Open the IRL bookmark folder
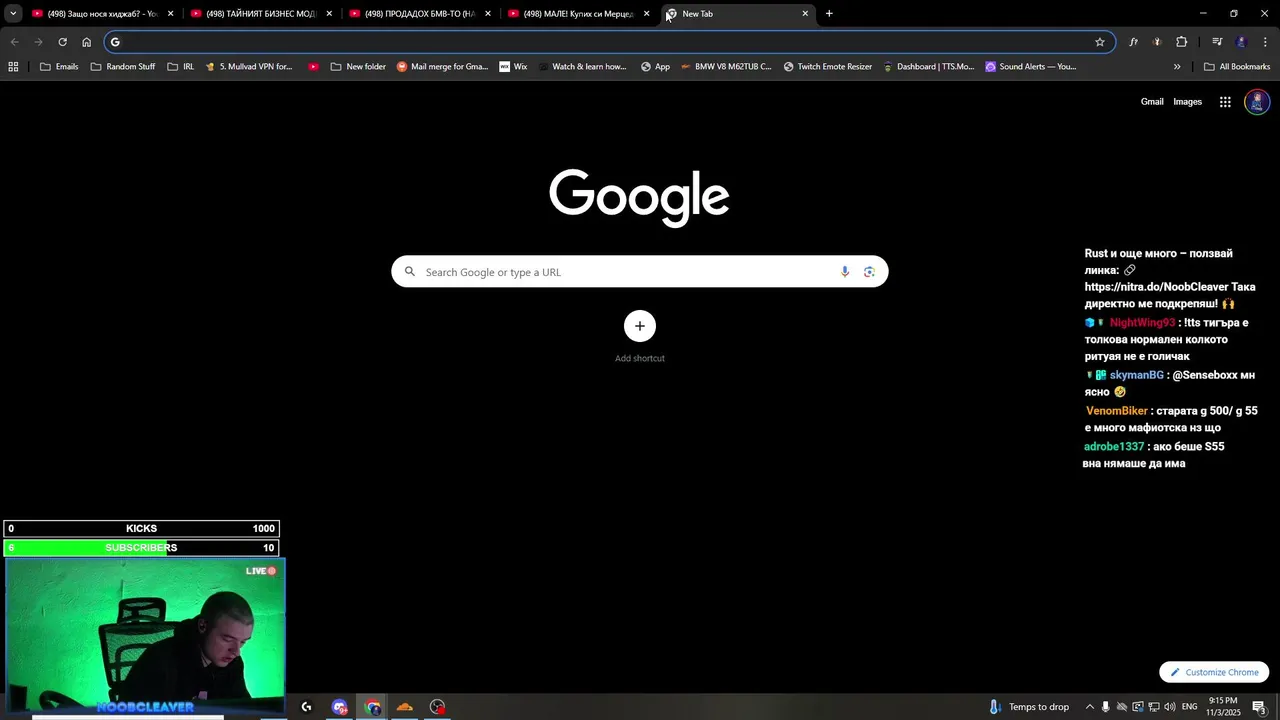Screen dimensions: 1280x720 coord(181,67)
